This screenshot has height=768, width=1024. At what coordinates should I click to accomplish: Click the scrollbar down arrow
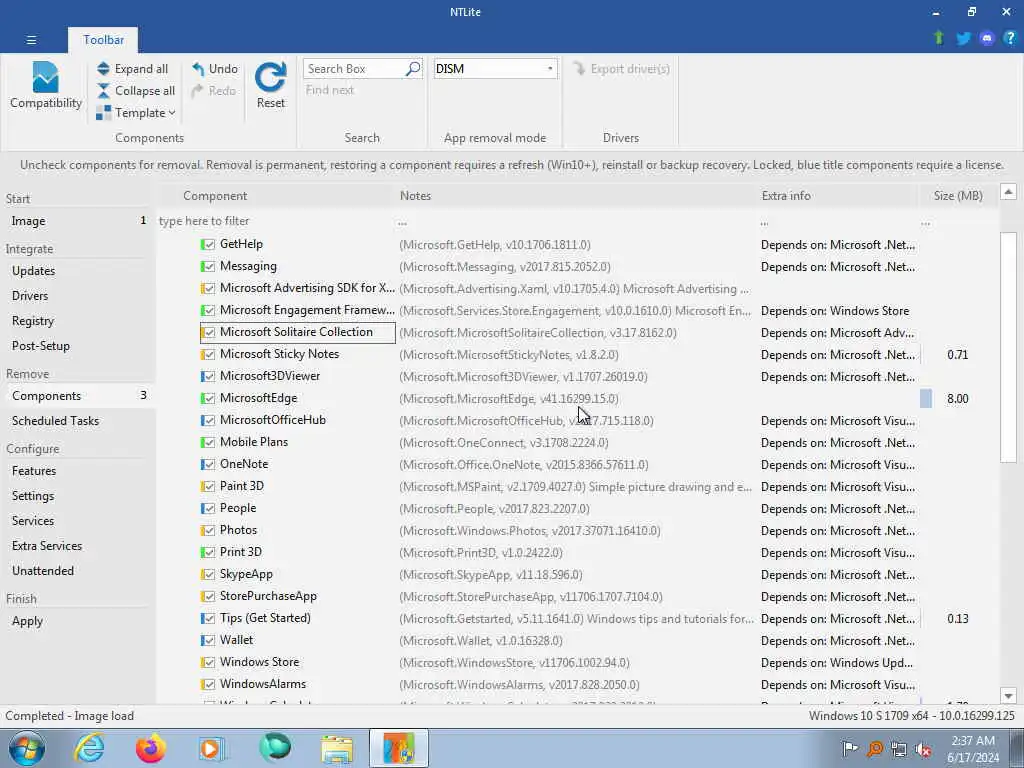[x=1008, y=696]
